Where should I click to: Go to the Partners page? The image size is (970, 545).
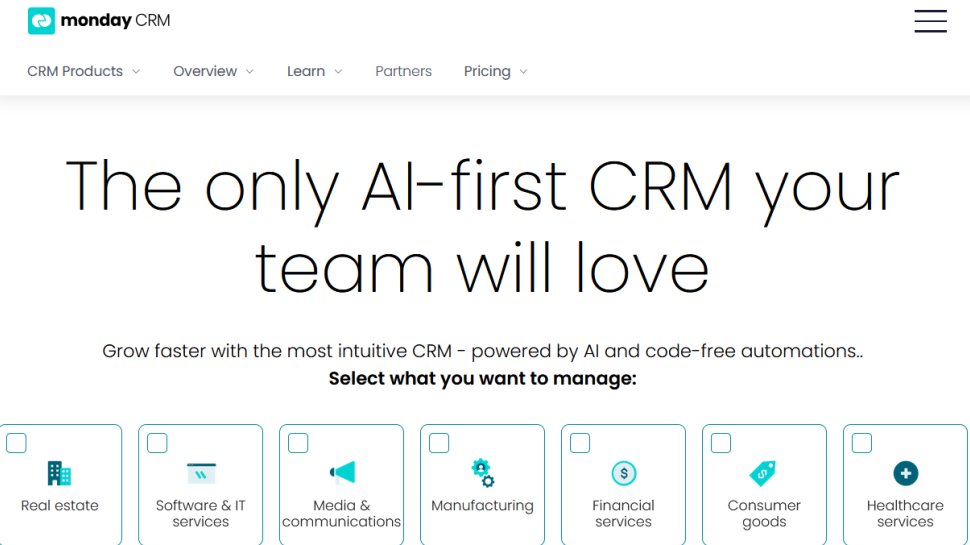click(403, 71)
